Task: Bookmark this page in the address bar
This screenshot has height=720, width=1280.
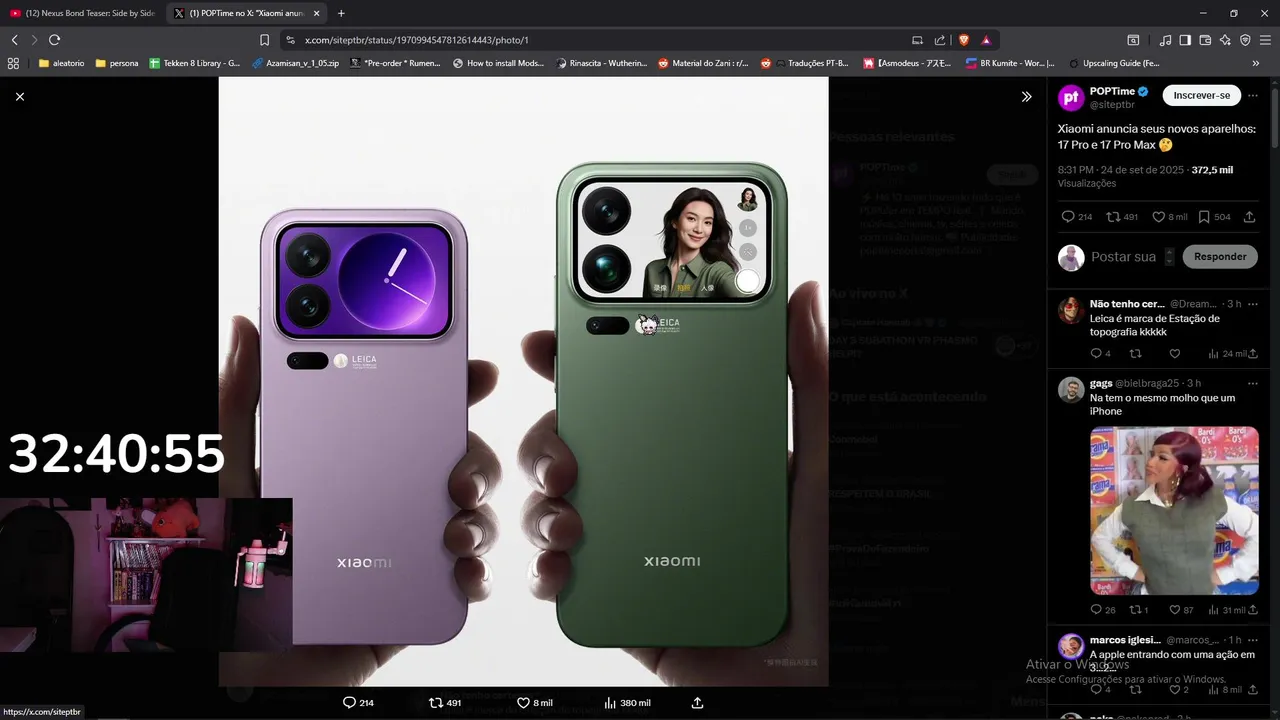Action: coord(264,40)
